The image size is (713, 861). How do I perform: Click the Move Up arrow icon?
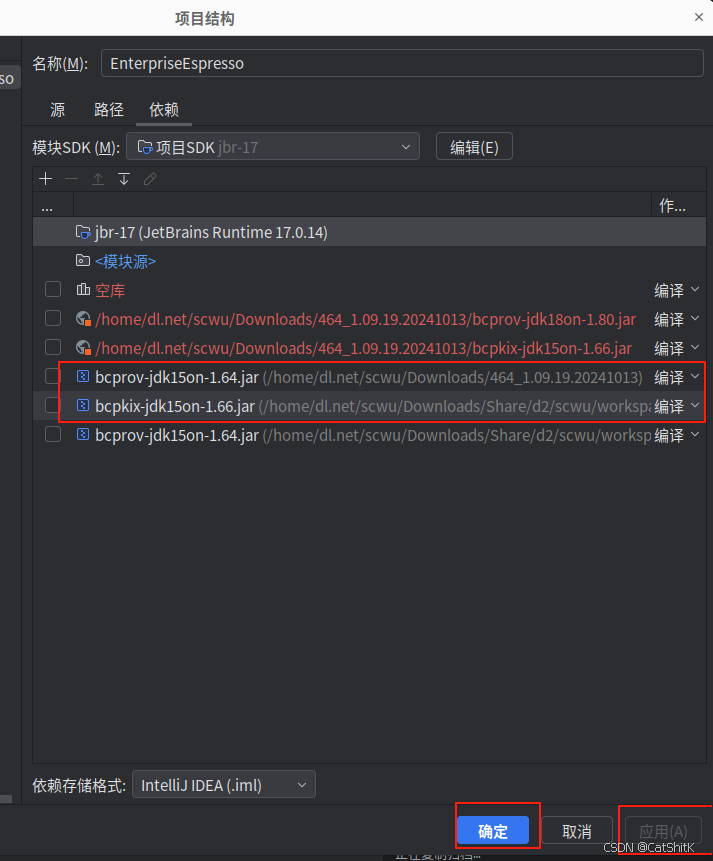point(98,179)
